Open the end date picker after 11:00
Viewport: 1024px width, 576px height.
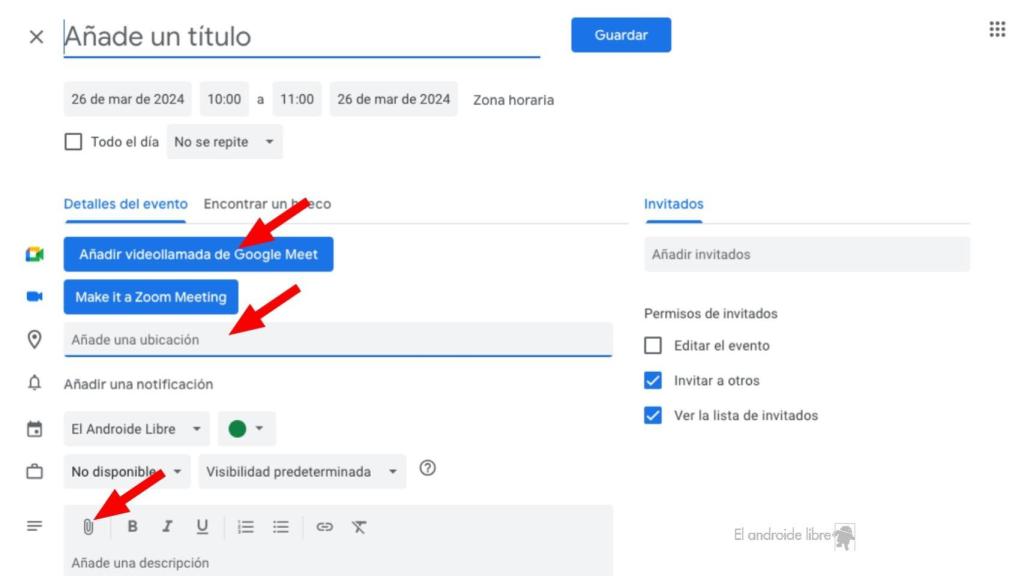coord(394,99)
